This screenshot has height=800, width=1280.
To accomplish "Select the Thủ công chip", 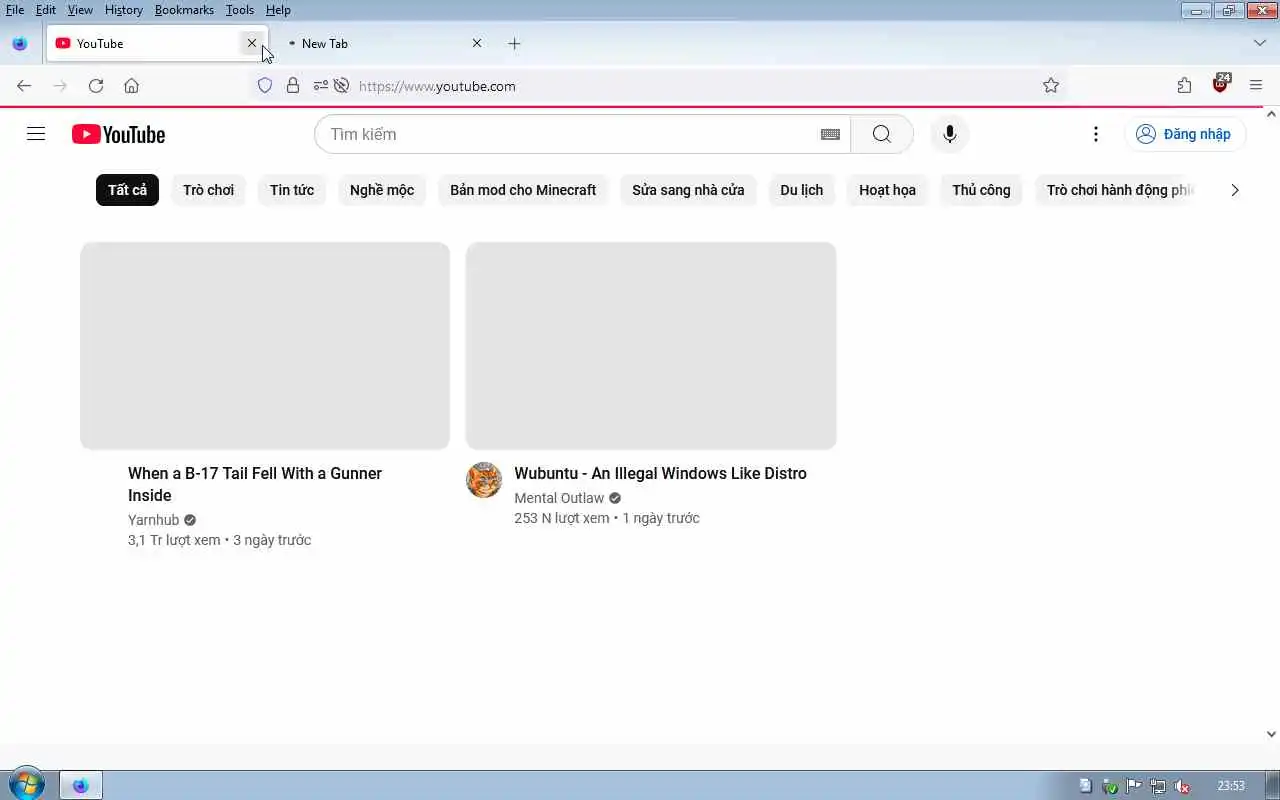I will [x=981, y=190].
